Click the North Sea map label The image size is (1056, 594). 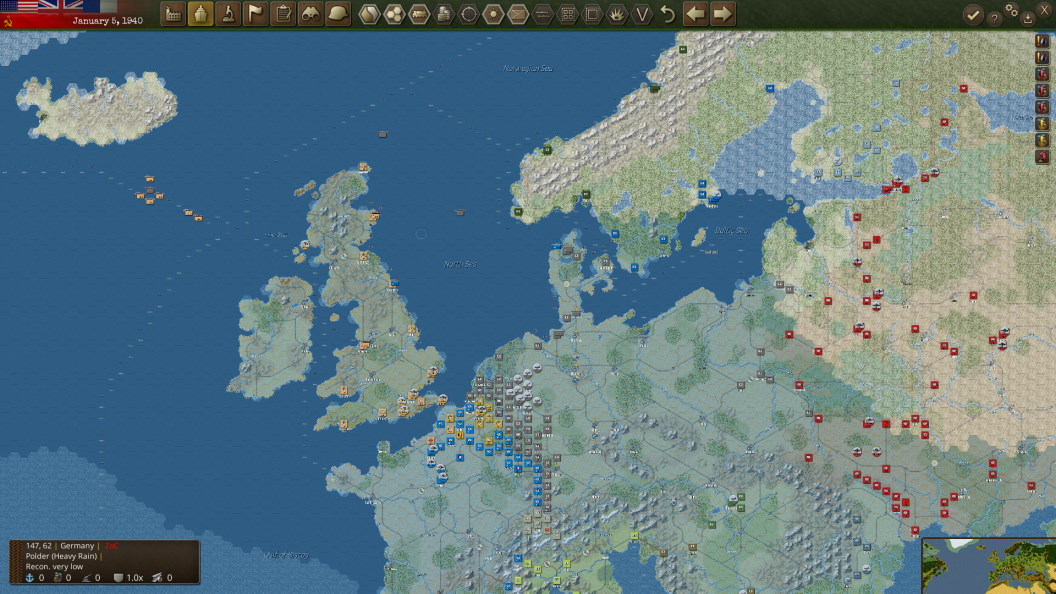click(460, 264)
